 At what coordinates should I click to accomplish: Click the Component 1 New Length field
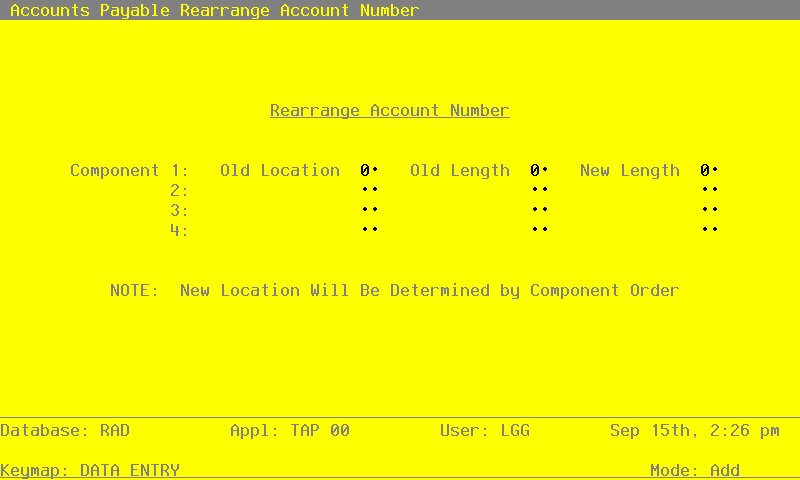tap(709, 170)
